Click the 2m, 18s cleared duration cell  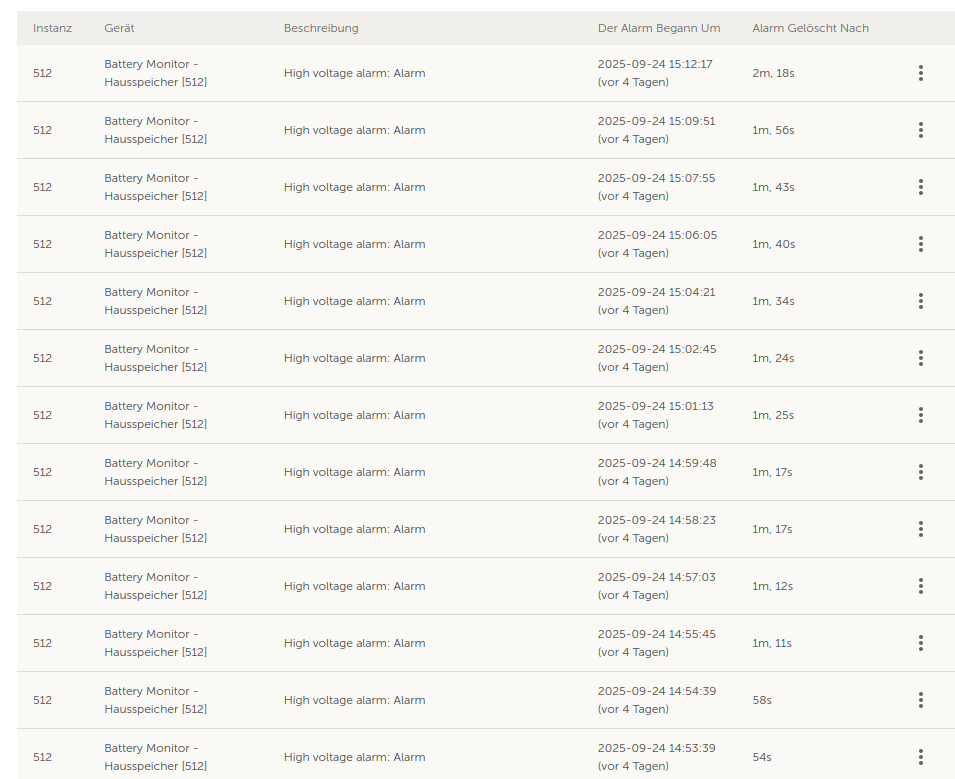pyautogui.click(x=773, y=73)
